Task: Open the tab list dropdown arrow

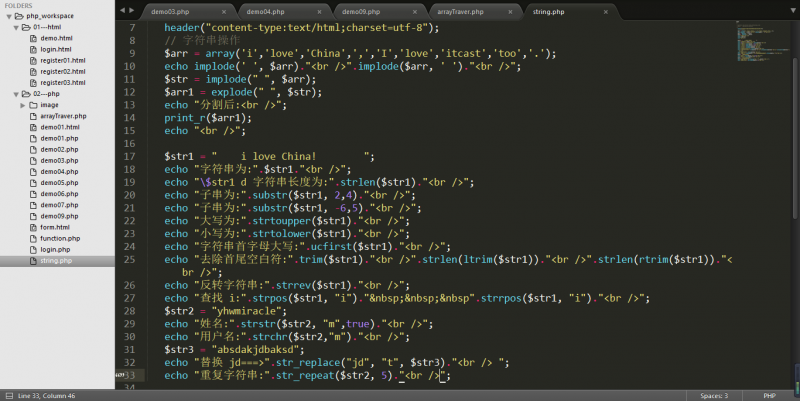Action: point(790,10)
